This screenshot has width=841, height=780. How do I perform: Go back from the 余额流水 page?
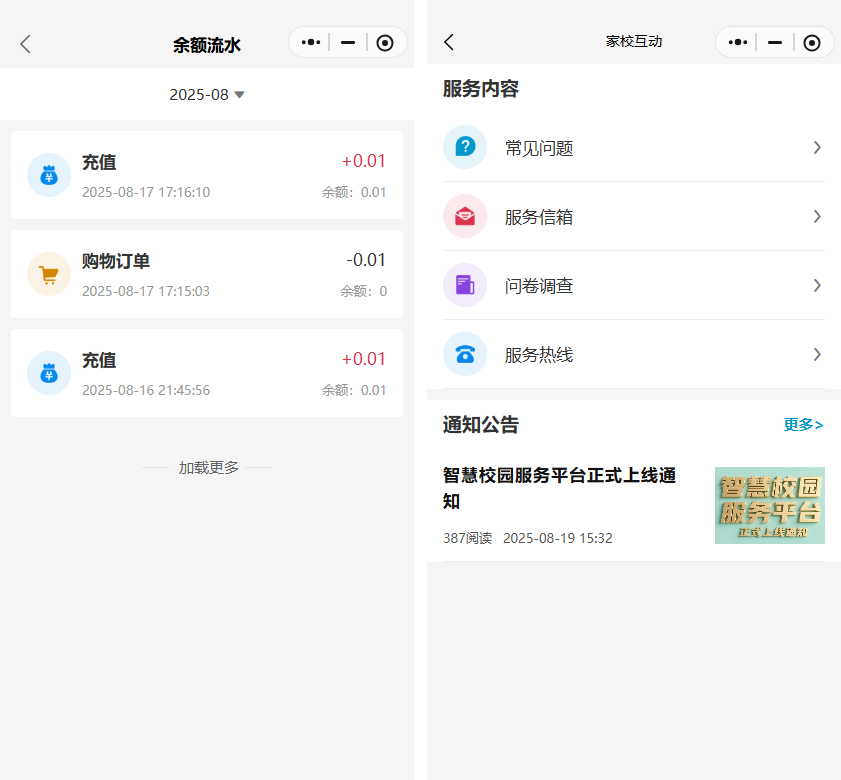tap(26, 44)
